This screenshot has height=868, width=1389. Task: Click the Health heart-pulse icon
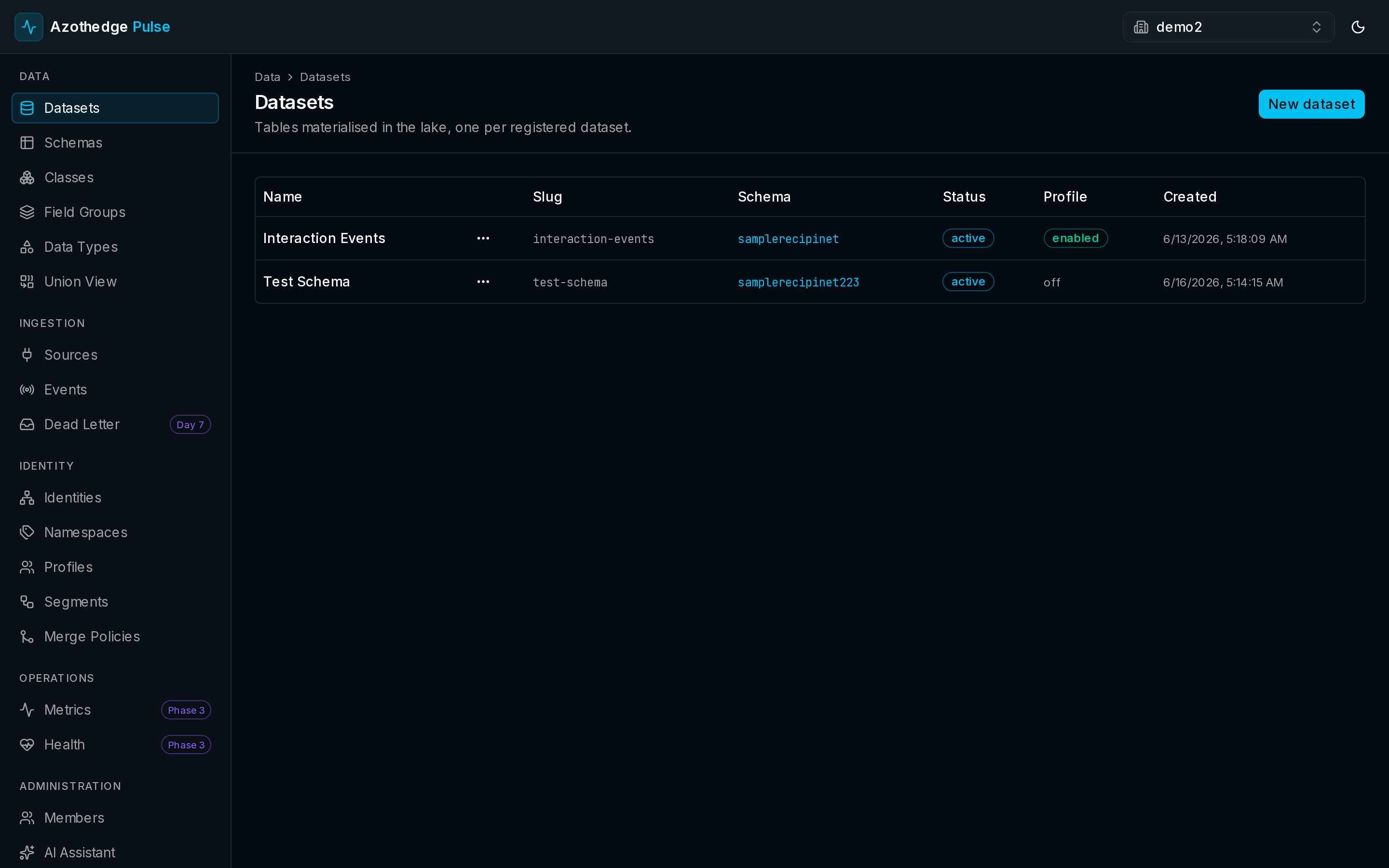(x=27, y=745)
